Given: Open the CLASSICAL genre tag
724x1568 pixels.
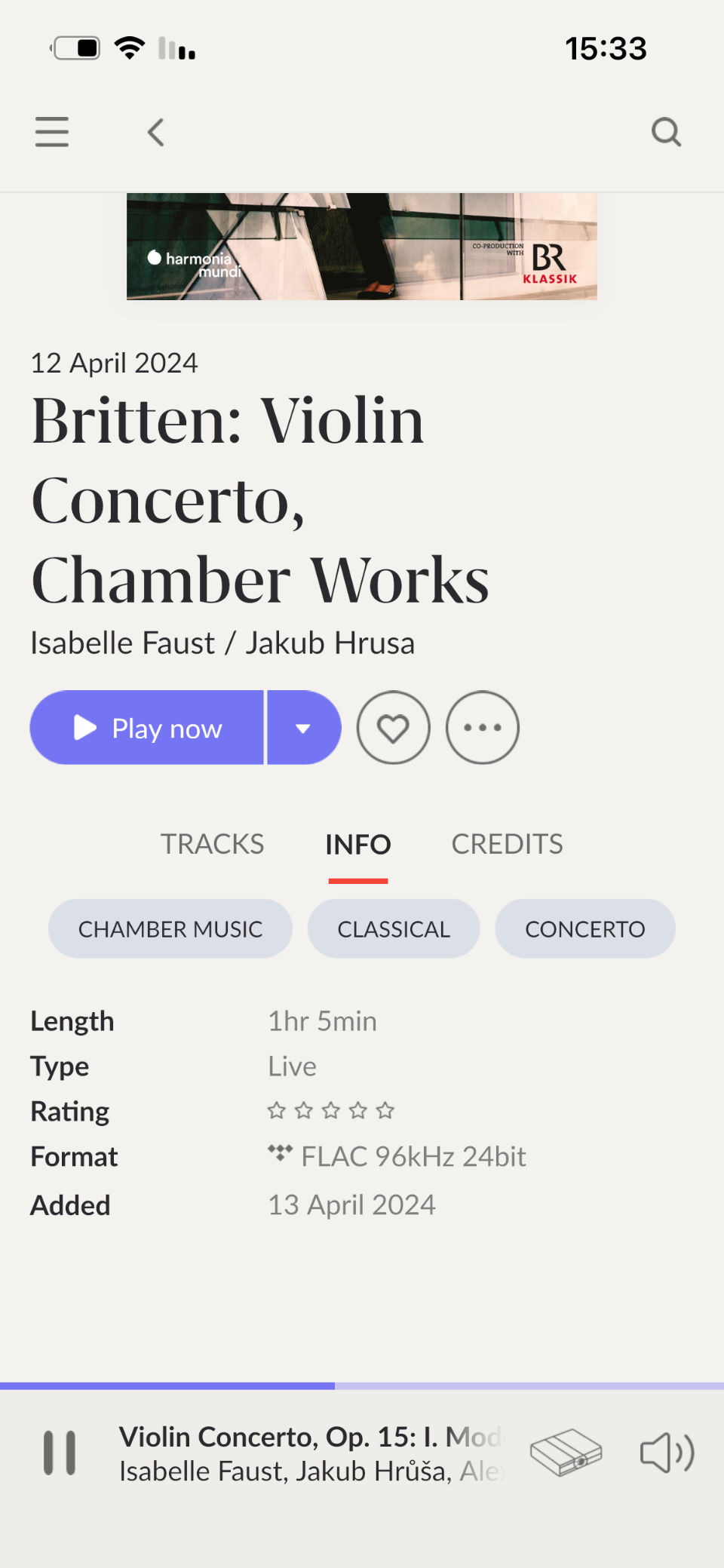Looking at the screenshot, I should pyautogui.click(x=394, y=928).
